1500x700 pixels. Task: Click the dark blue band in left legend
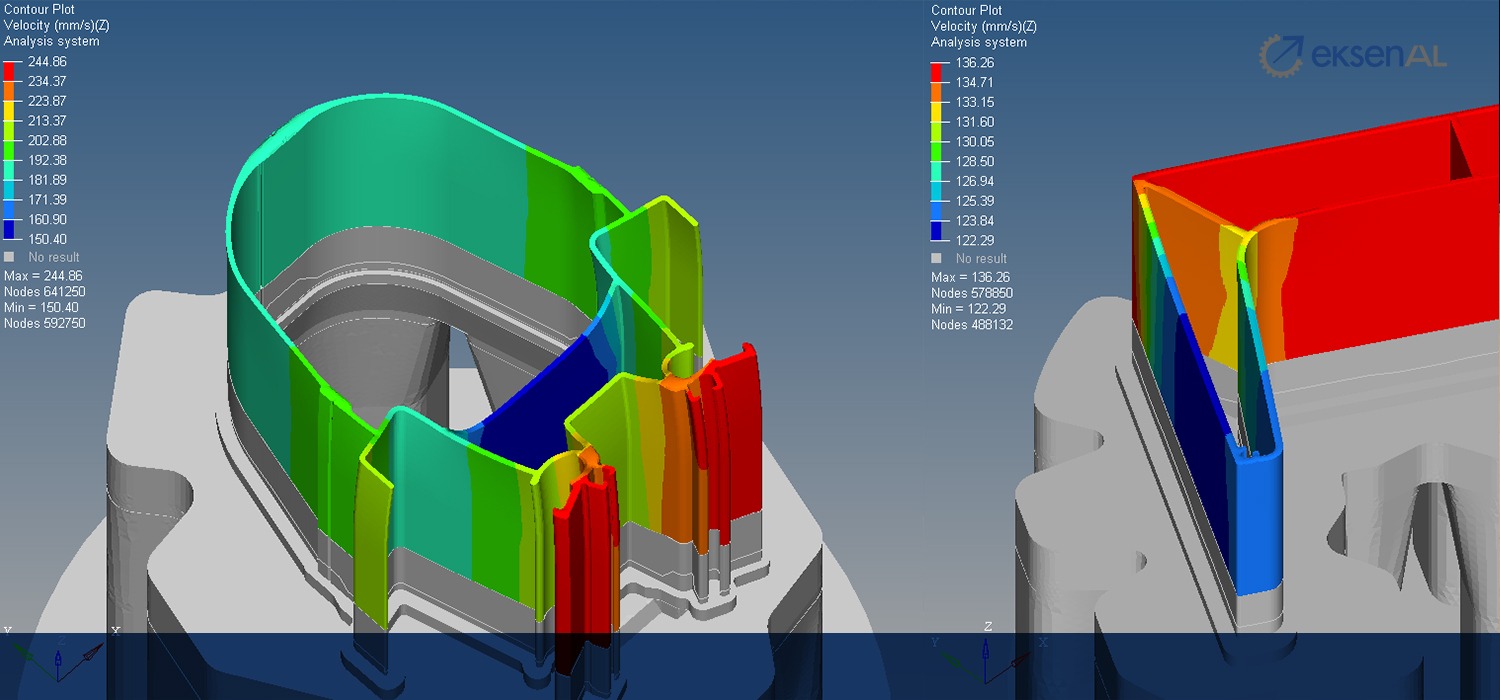(x=10, y=229)
